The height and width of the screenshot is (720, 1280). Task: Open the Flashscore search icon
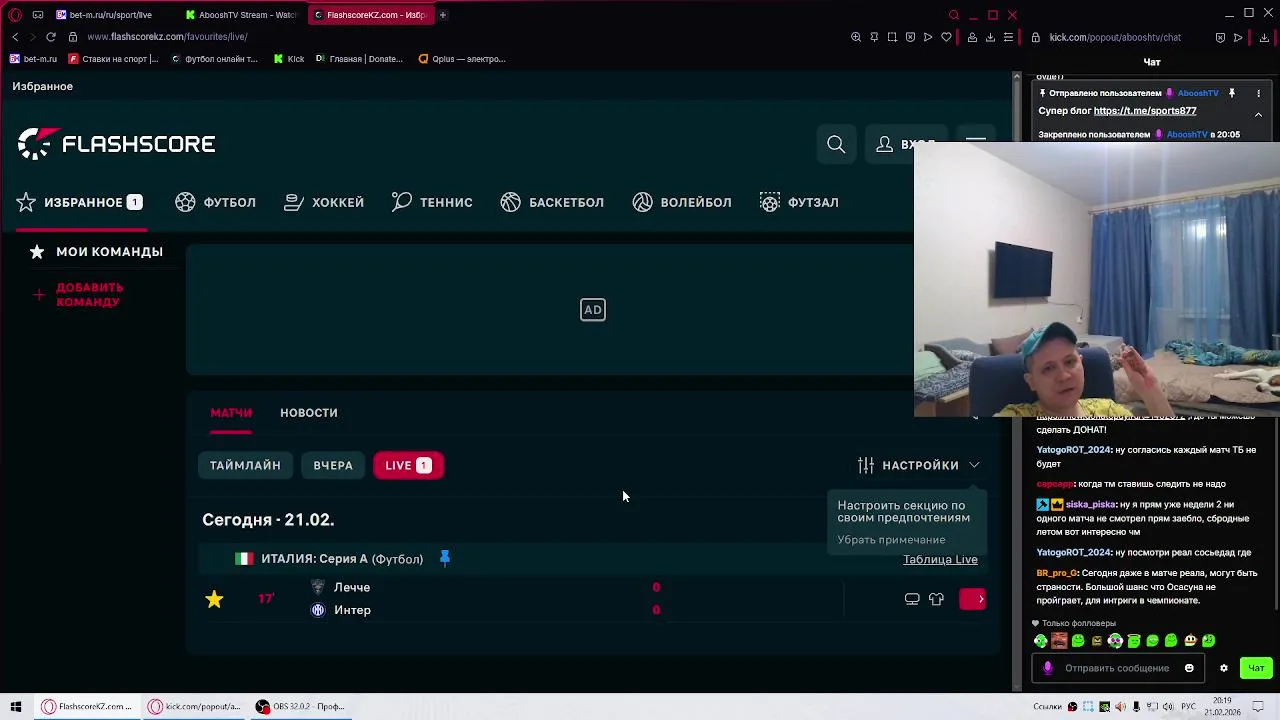836,145
